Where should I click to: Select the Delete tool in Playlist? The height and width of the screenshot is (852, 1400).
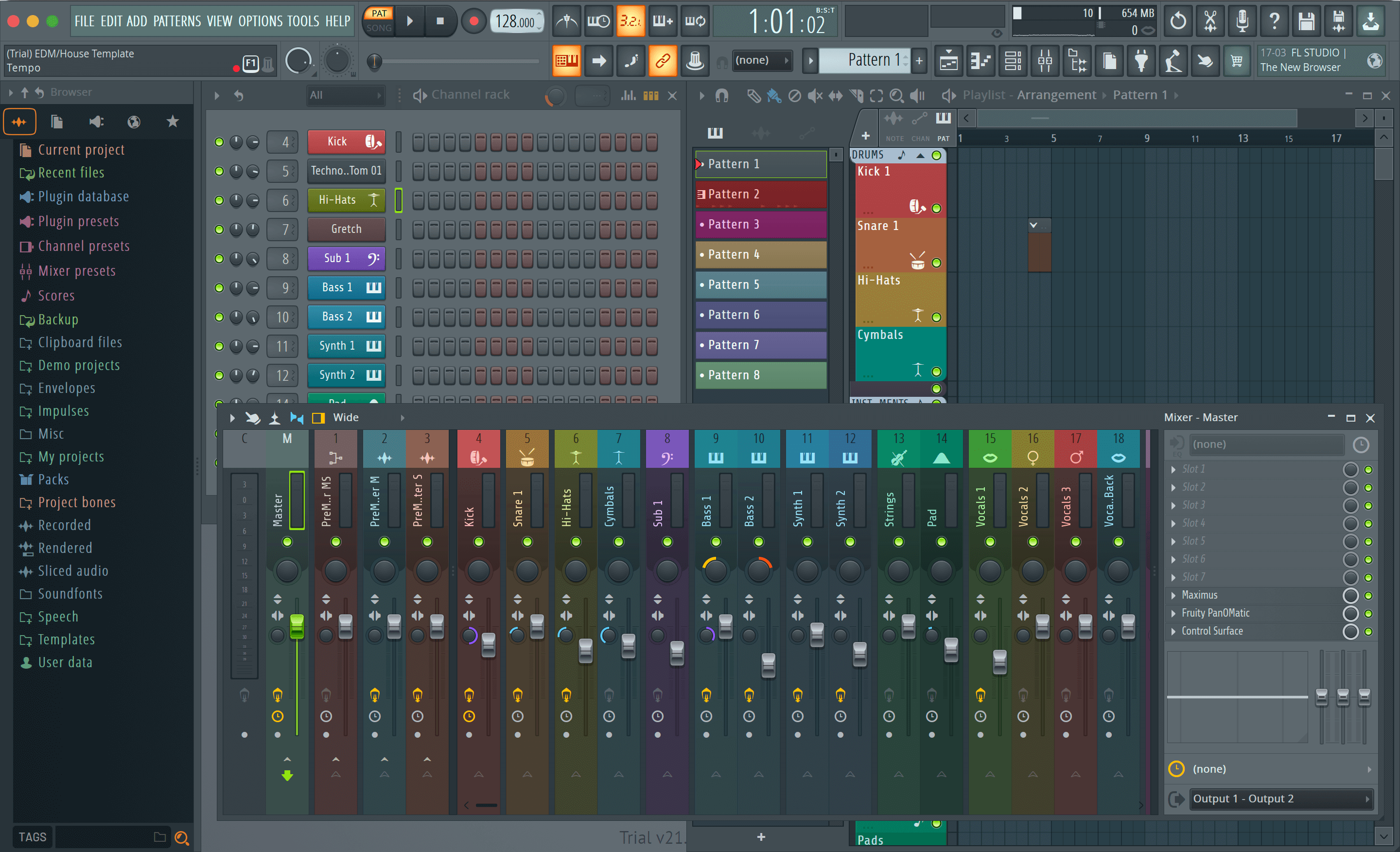(x=794, y=95)
